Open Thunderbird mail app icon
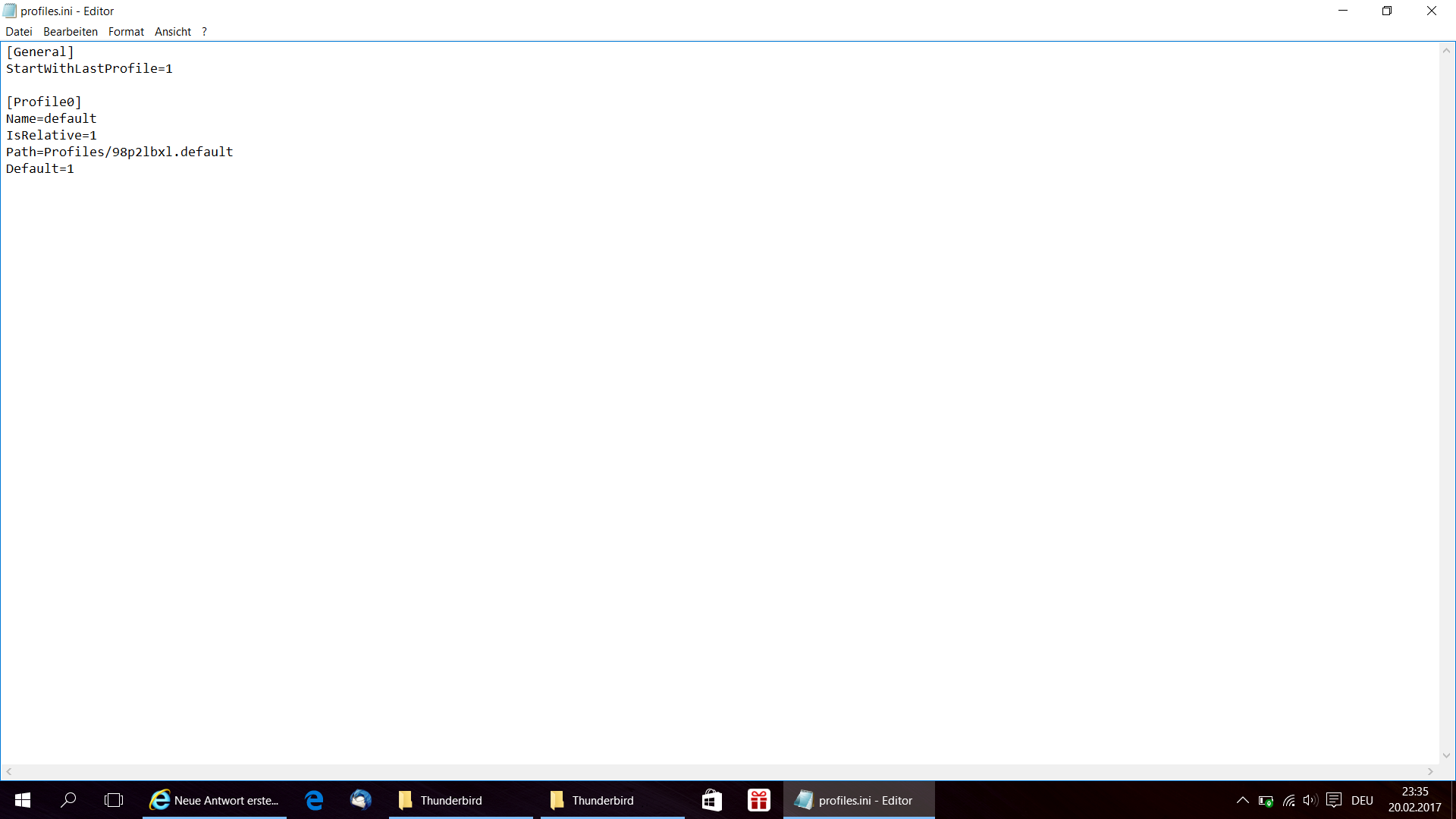The image size is (1456, 819). (x=360, y=800)
